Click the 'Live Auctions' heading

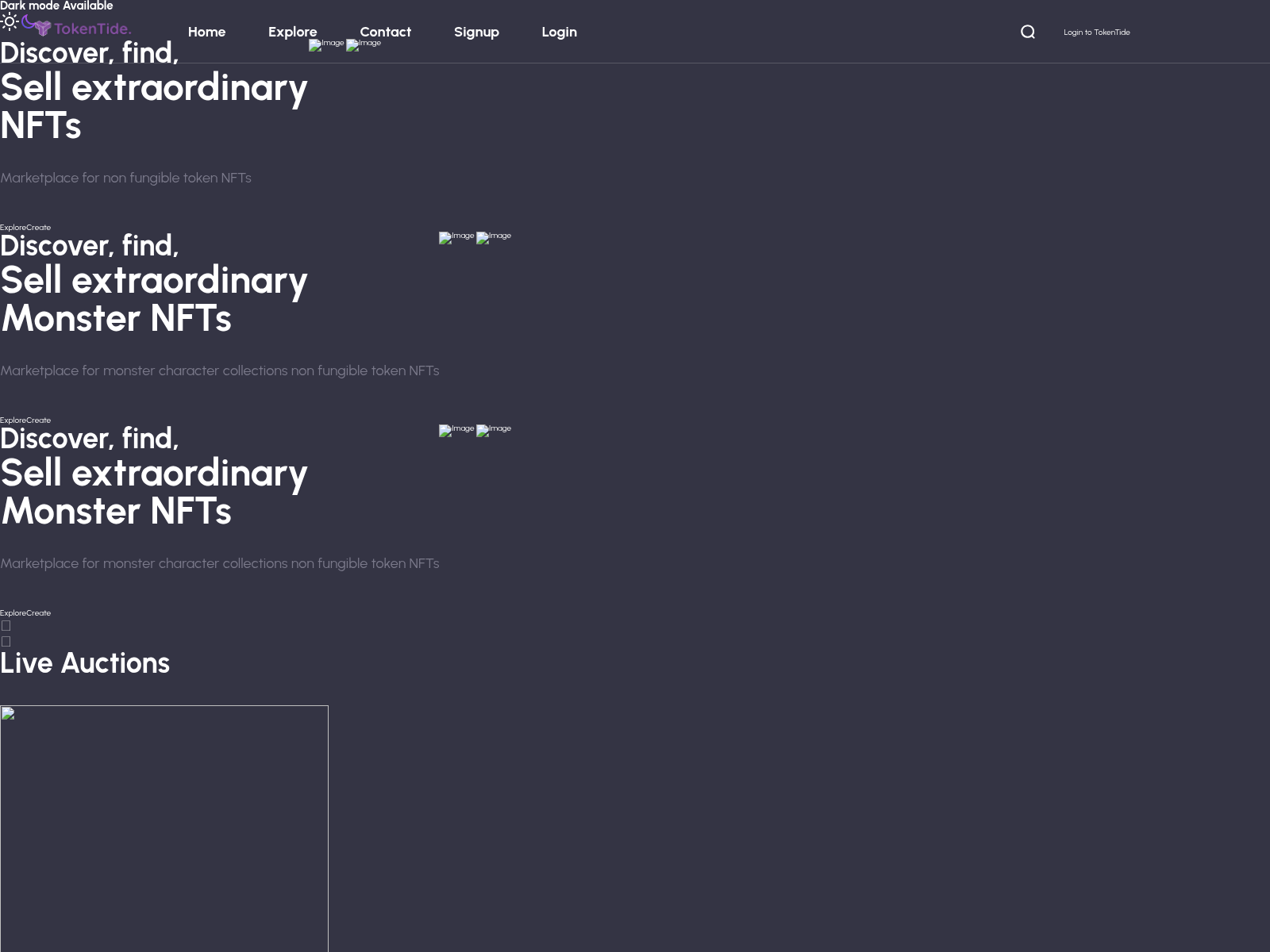click(x=85, y=663)
